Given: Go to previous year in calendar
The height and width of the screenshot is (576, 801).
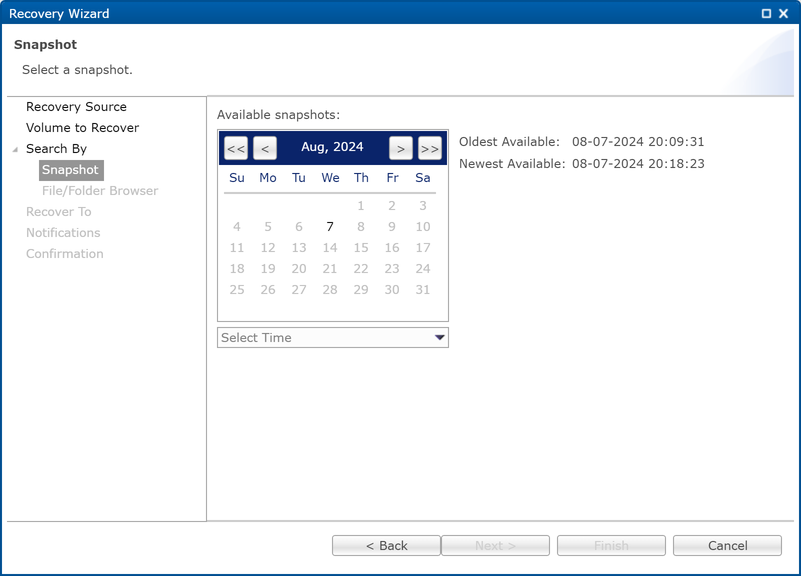Looking at the screenshot, I should click(236, 149).
